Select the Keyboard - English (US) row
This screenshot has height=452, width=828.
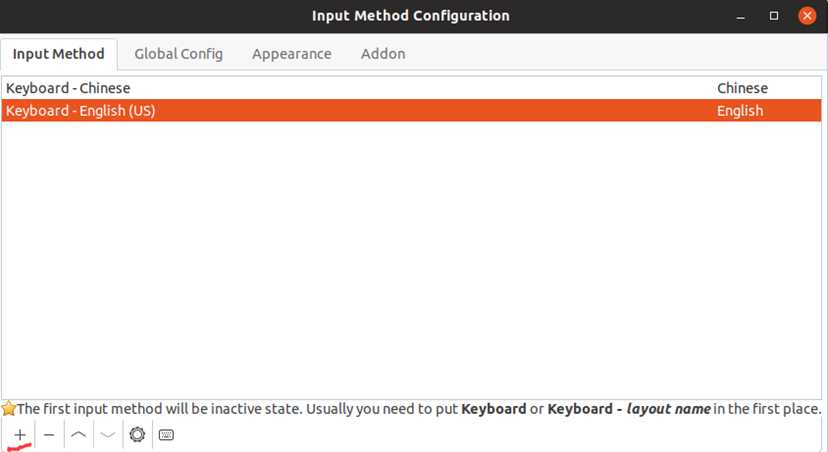click(411, 110)
